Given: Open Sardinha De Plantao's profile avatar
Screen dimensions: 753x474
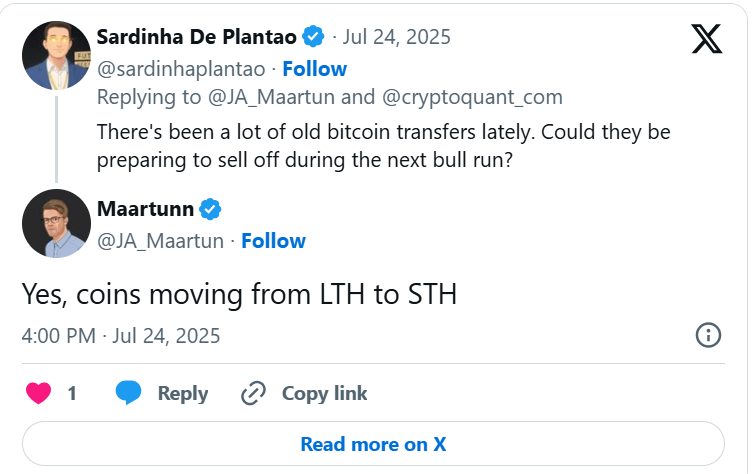Looking at the screenshot, I should click(x=56, y=55).
